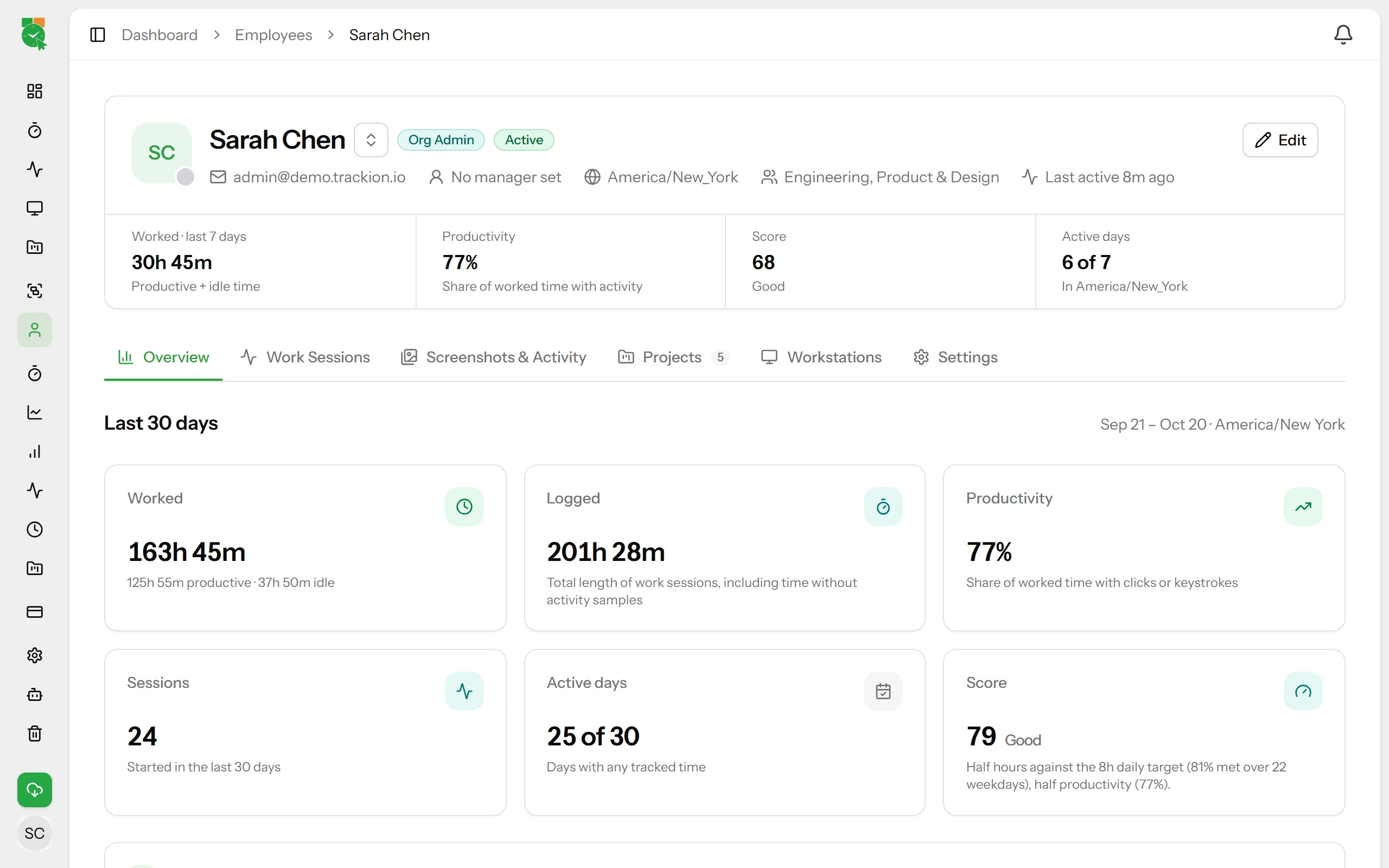
Task: Click the SC profile avatar in header card
Action: click(161, 152)
